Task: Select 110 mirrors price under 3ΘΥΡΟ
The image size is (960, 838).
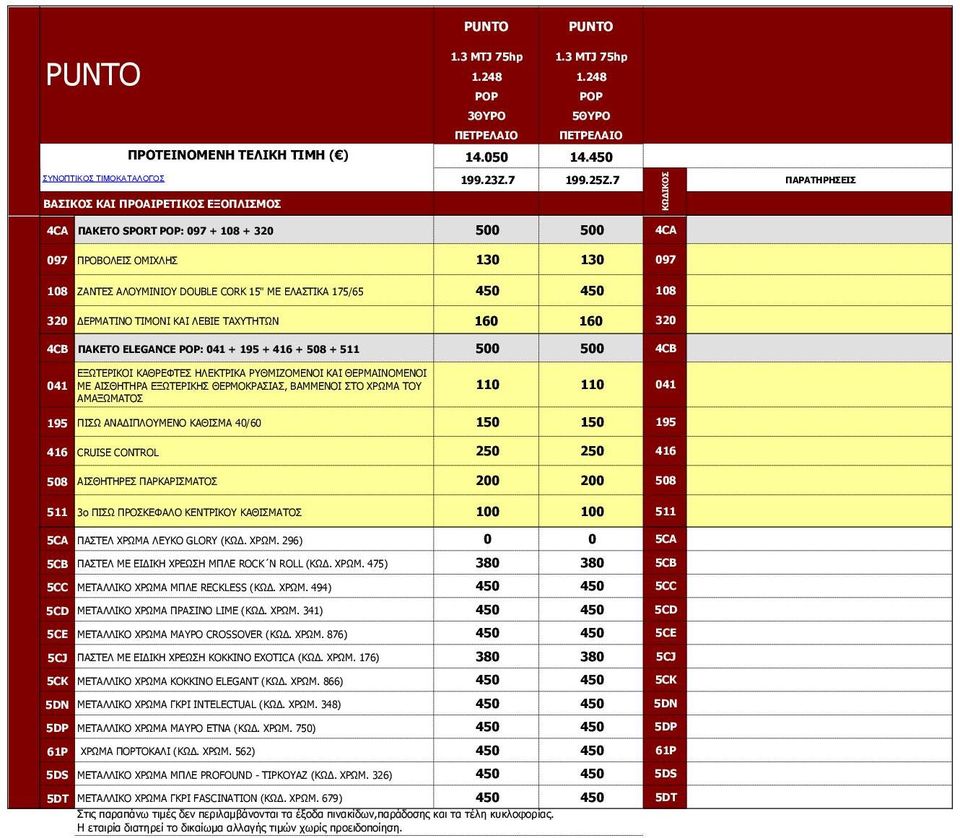Action: tap(487, 385)
